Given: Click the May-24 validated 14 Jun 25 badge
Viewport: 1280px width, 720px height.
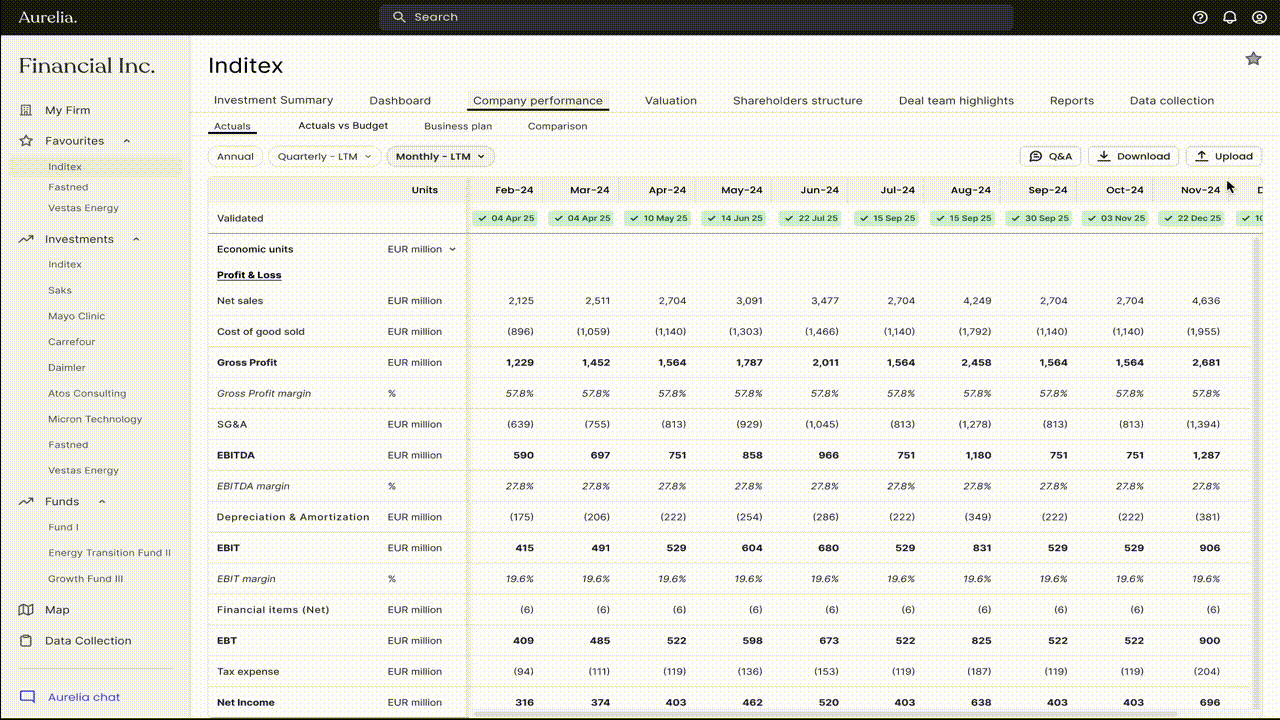Looking at the screenshot, I should [x=733, y=218].
